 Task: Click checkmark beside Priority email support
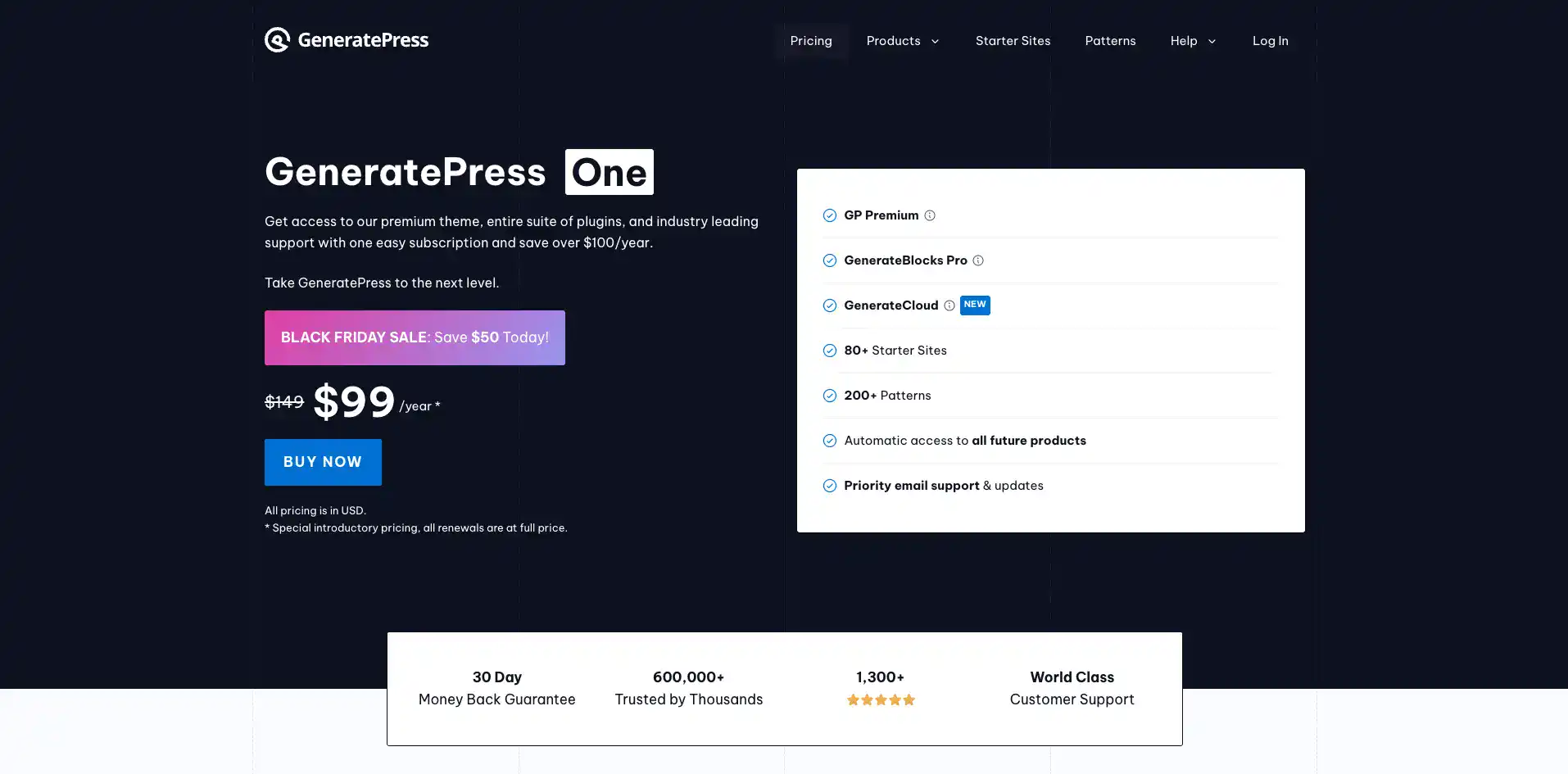click(830, 486)
